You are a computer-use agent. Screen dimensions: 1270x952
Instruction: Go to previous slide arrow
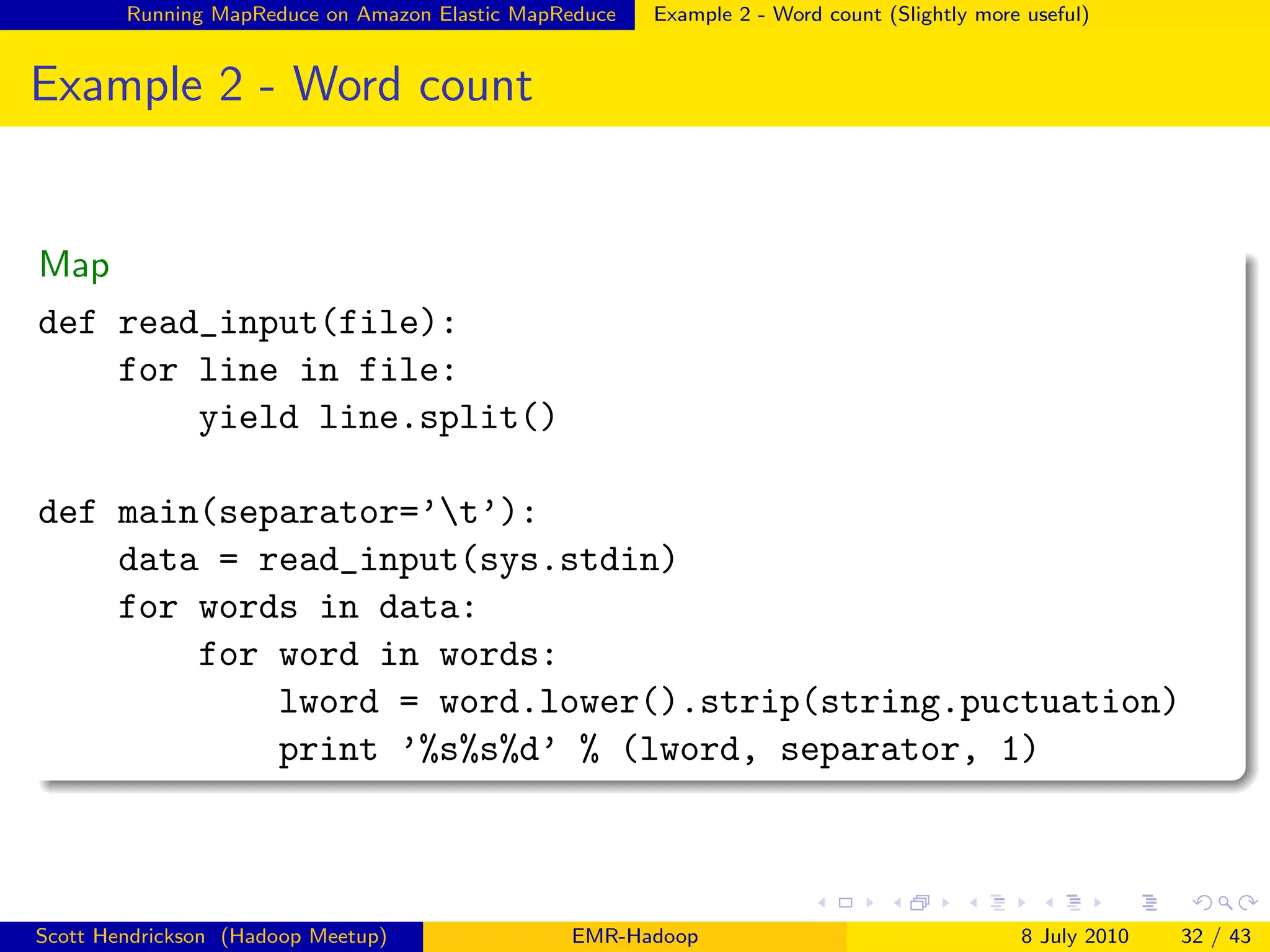click(822, 903)
